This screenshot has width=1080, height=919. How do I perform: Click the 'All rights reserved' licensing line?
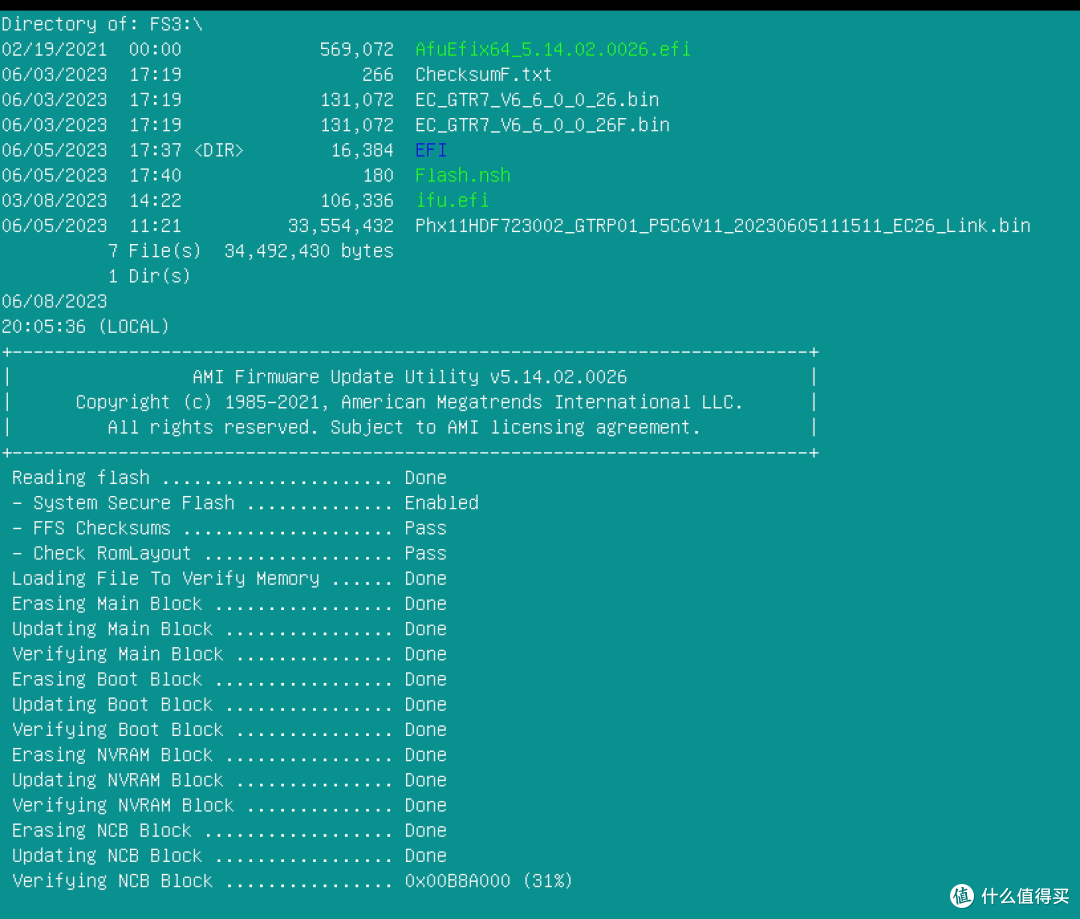[x=404, y=427]
